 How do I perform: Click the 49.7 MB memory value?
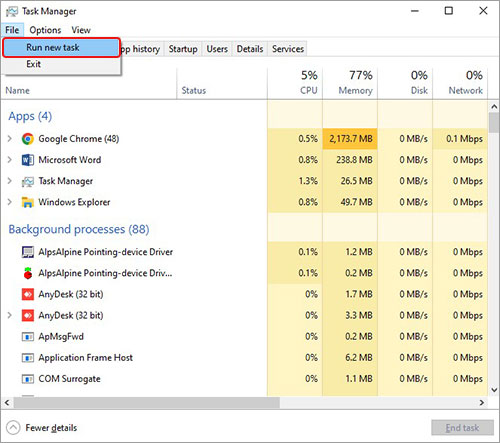[x=356, y=202]
